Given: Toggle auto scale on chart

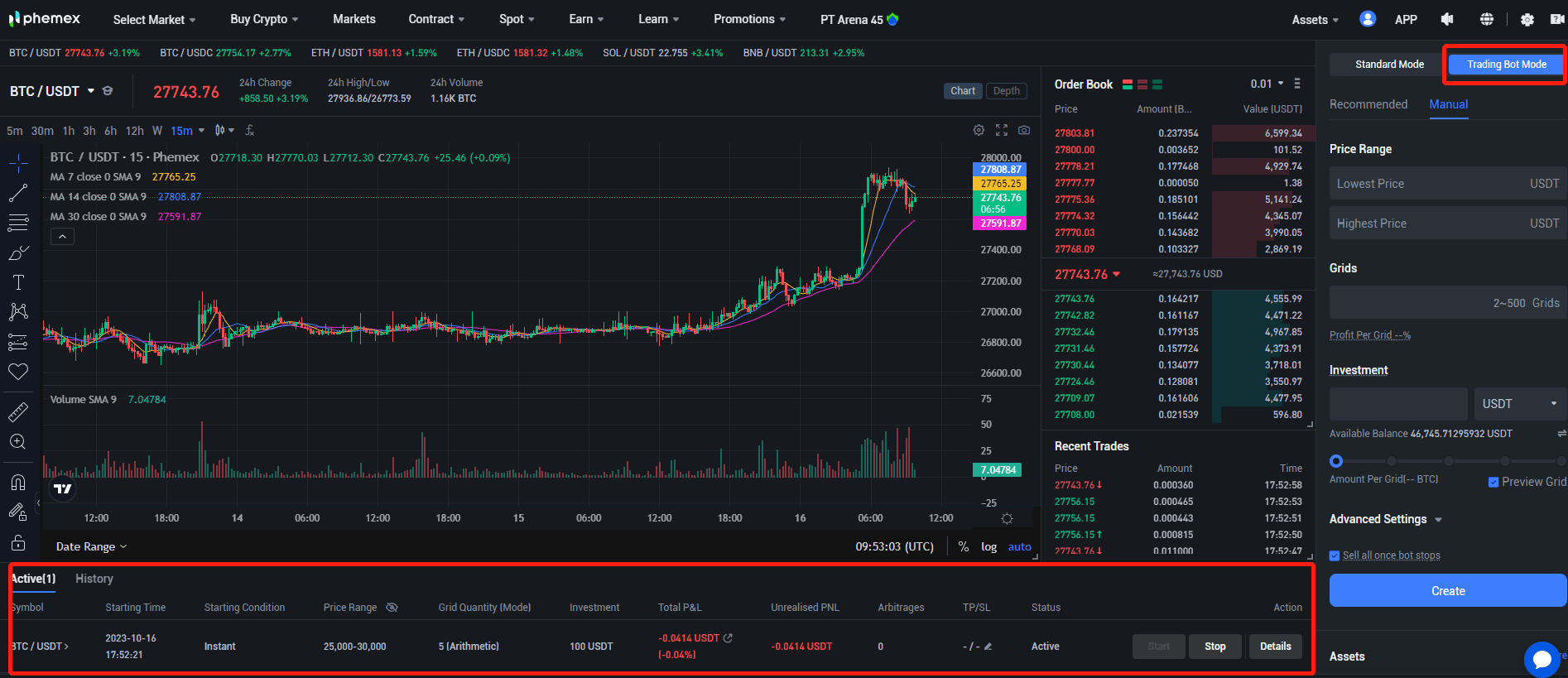Looking at the screenshot, I should [x=1019, y=546].
